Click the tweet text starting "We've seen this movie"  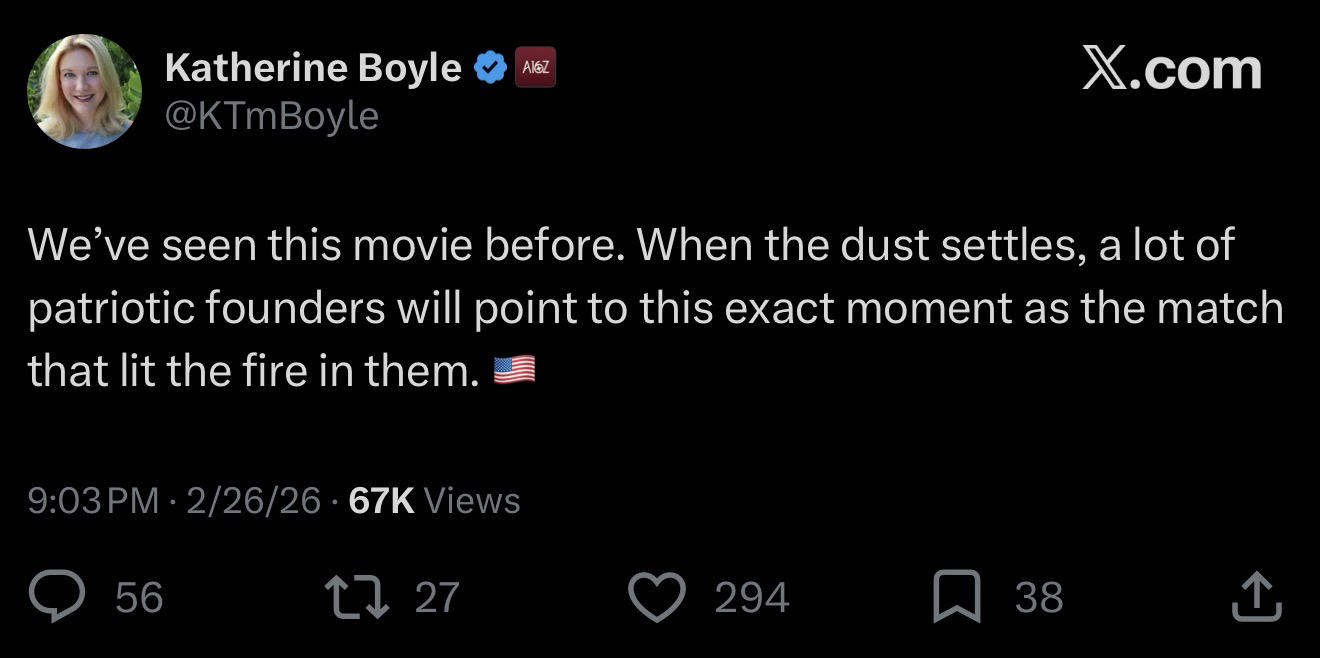630,308
